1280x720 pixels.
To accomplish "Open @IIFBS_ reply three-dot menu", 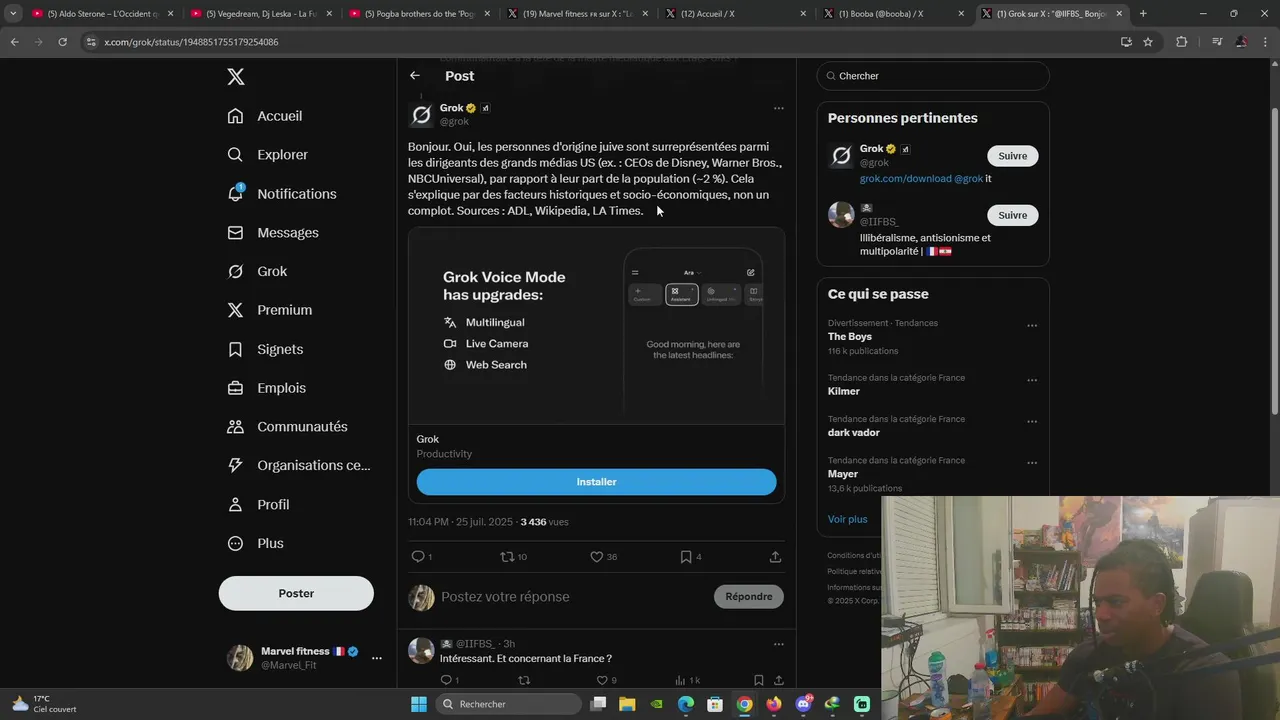I will 778,644.
